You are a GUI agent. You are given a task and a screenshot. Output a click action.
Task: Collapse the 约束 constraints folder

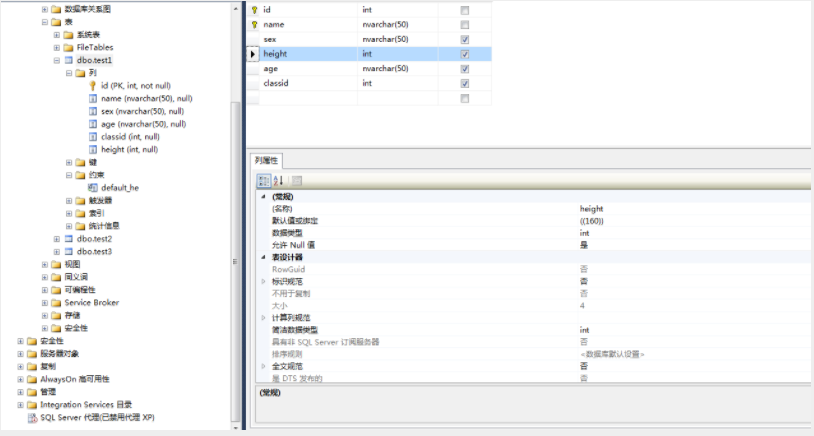pyautogui.click(x=69, y=175)
